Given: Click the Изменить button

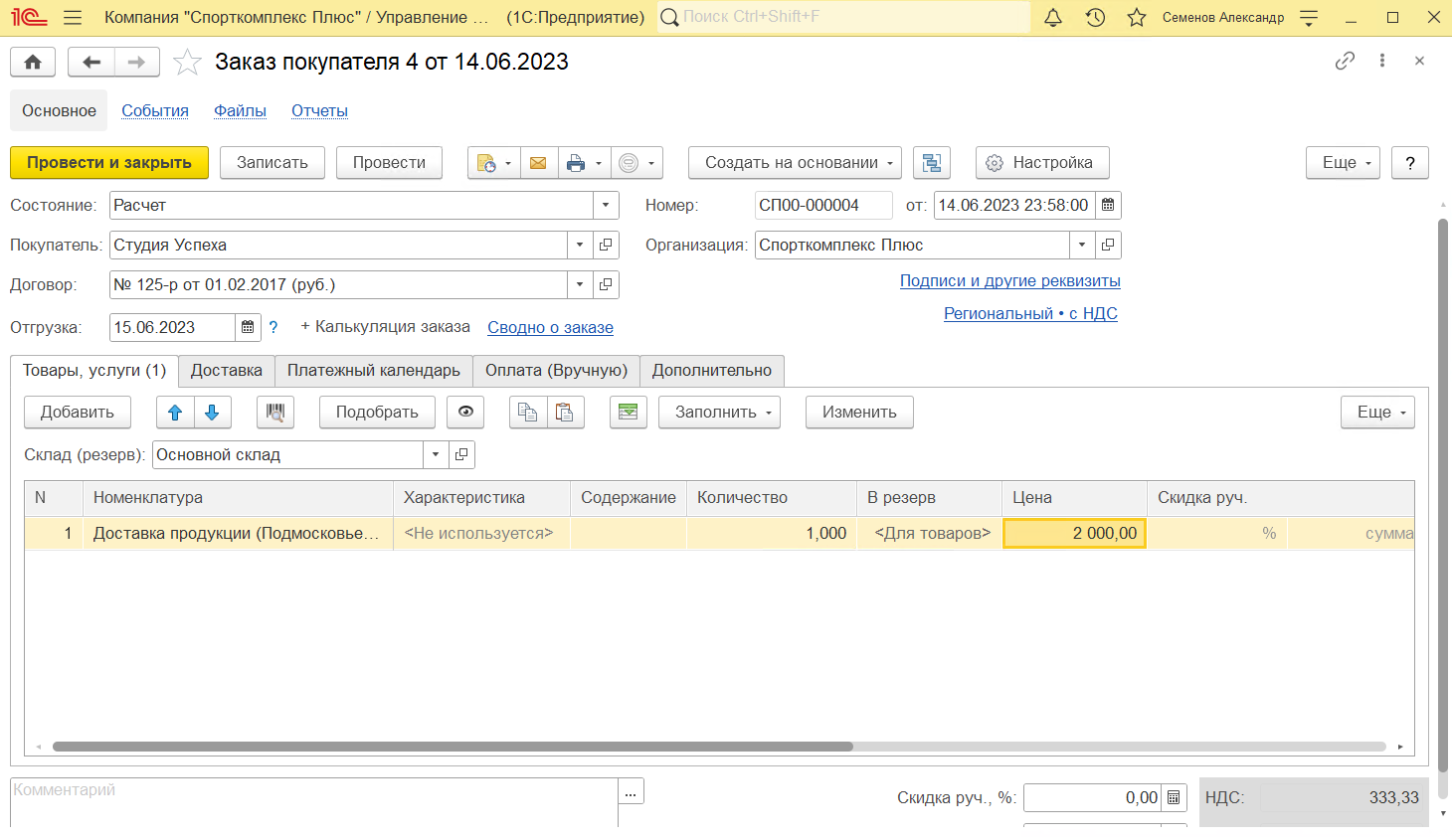Looking at the screenshot, I should coord(859,413).
